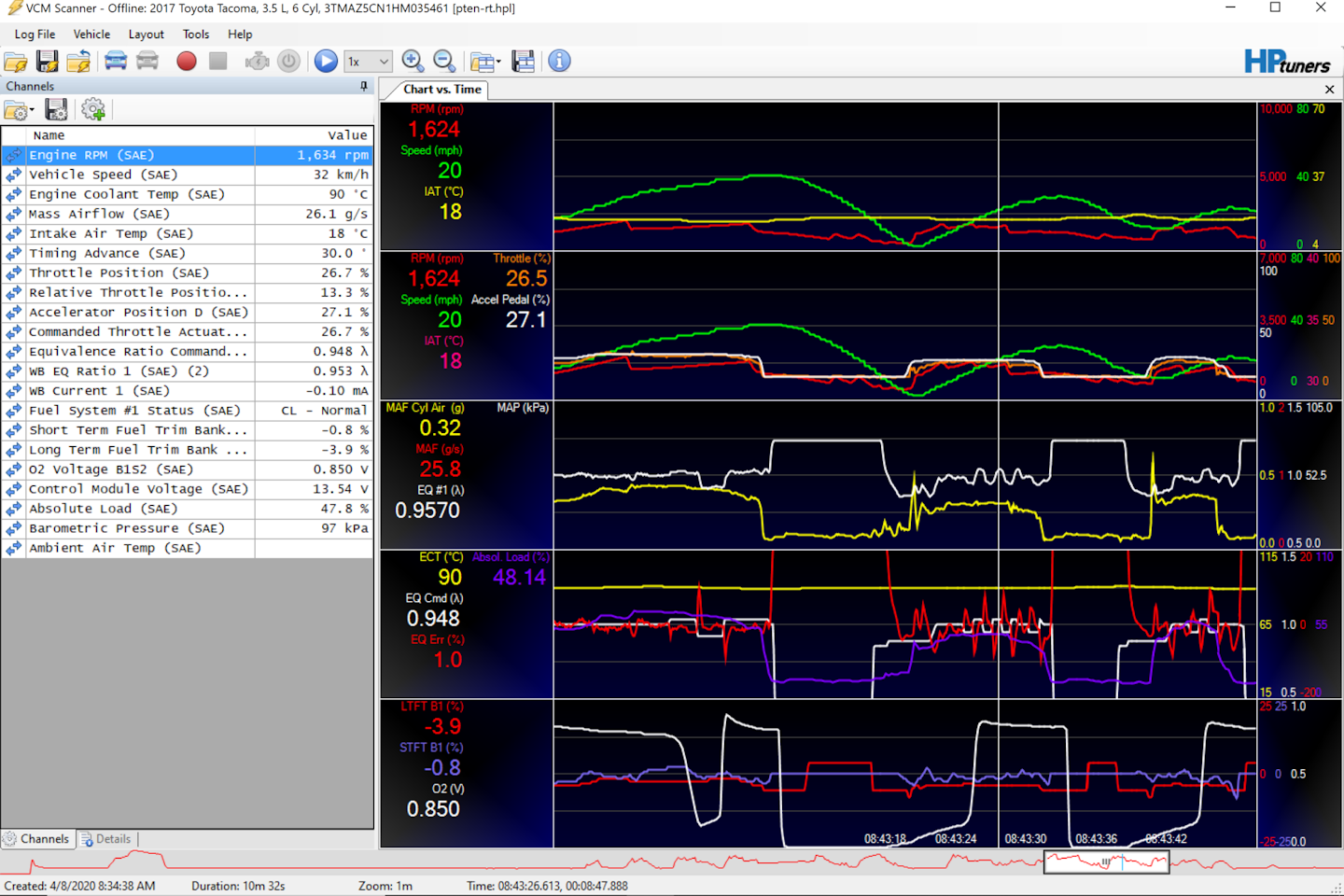
Task: Switch to the Details tab
Action: [x=105, y=839]
